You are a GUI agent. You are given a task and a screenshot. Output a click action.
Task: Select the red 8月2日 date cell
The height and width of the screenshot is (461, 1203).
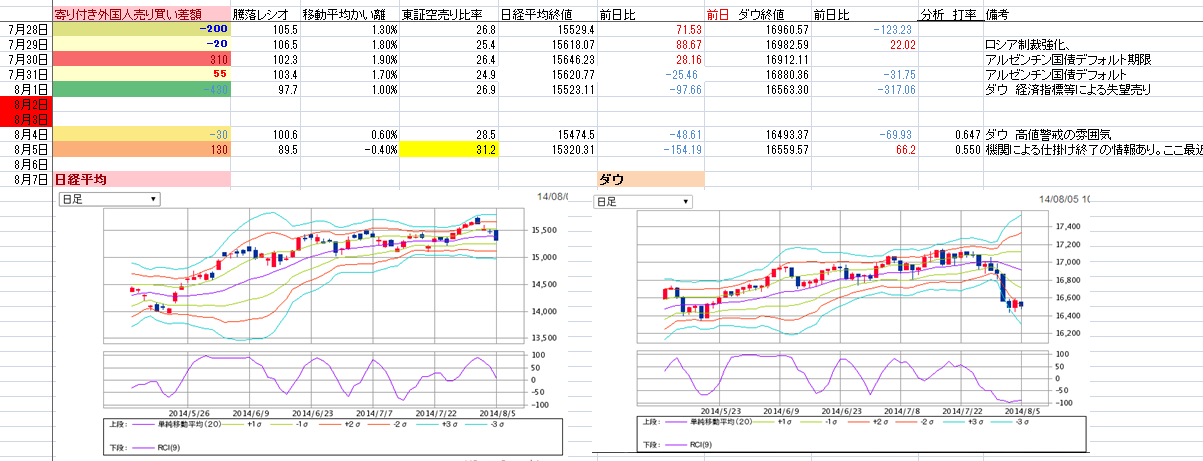coord(26,104)
